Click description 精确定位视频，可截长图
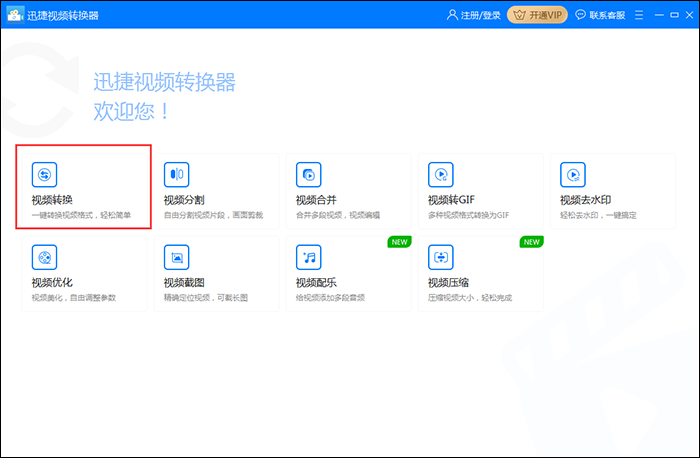Screen dimensions: 700x458 (205, 298)
